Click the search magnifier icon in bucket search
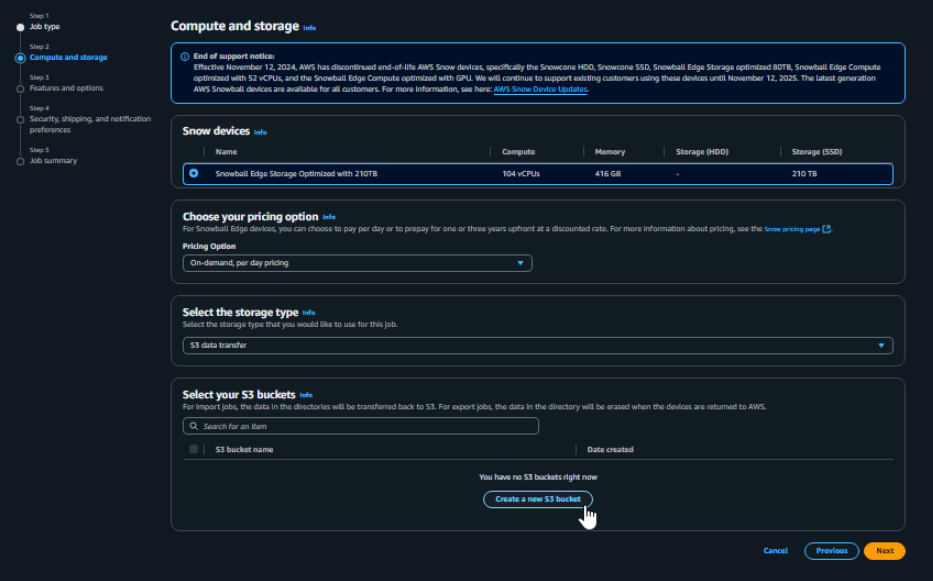This screenshot has width=933, height=581. (192, 426)
